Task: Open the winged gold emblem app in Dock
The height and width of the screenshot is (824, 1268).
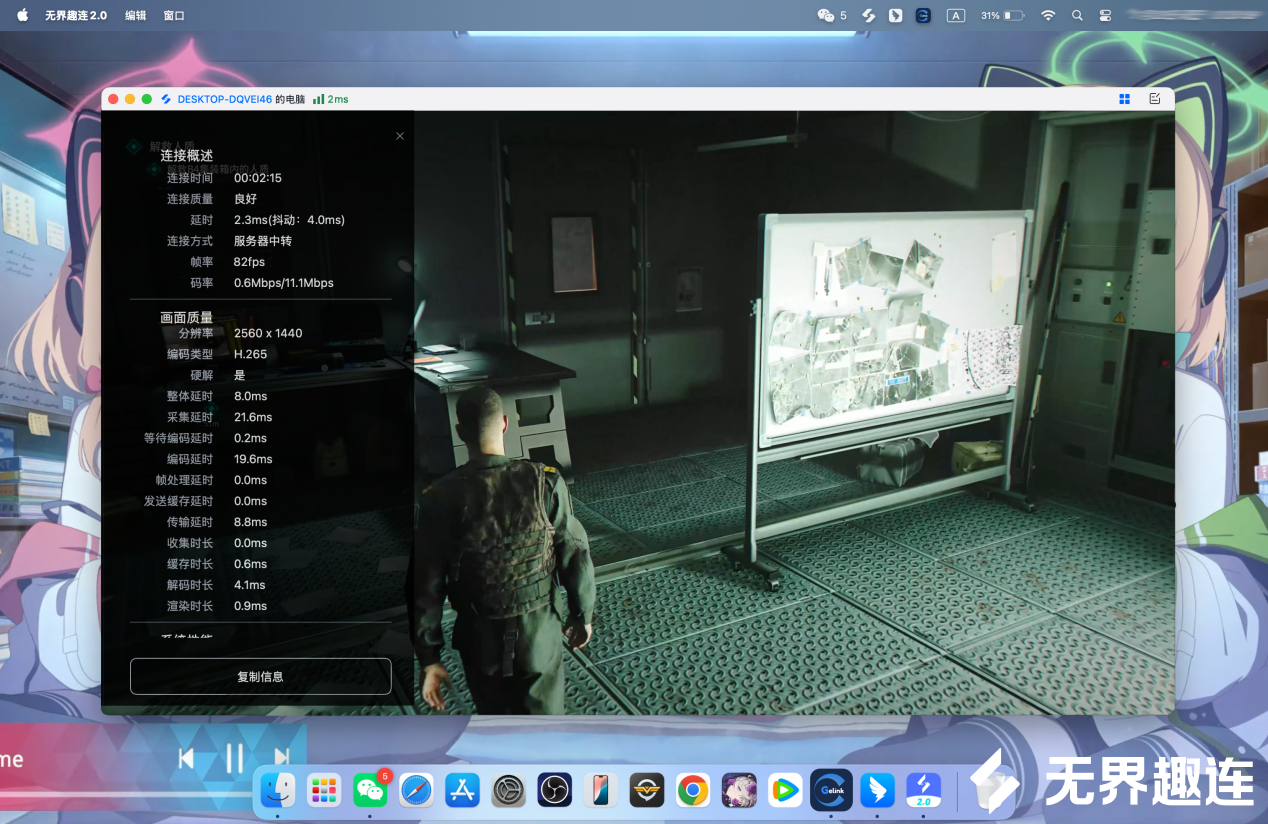Action: coord(646,790)
